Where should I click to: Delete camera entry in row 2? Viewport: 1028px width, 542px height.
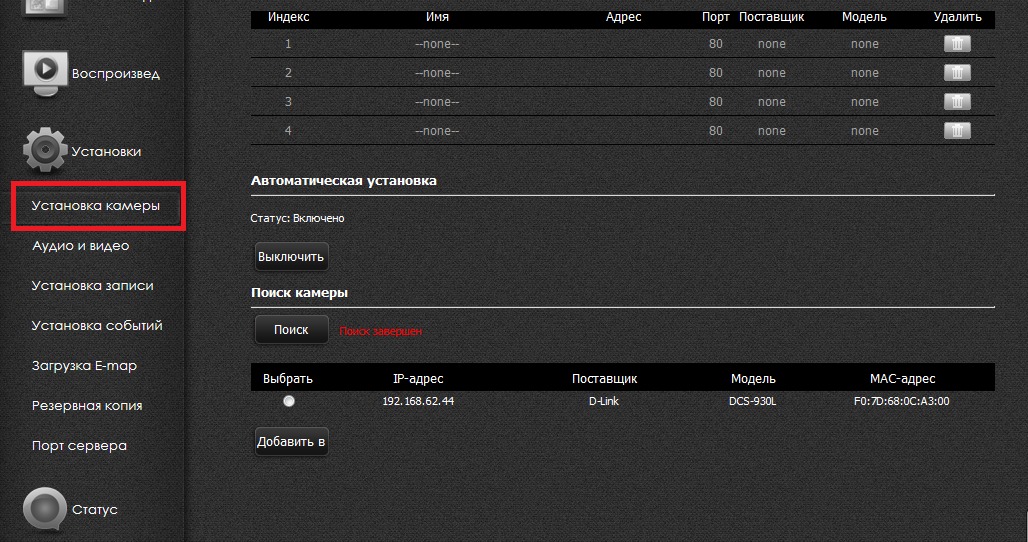[x=957, y=73]
